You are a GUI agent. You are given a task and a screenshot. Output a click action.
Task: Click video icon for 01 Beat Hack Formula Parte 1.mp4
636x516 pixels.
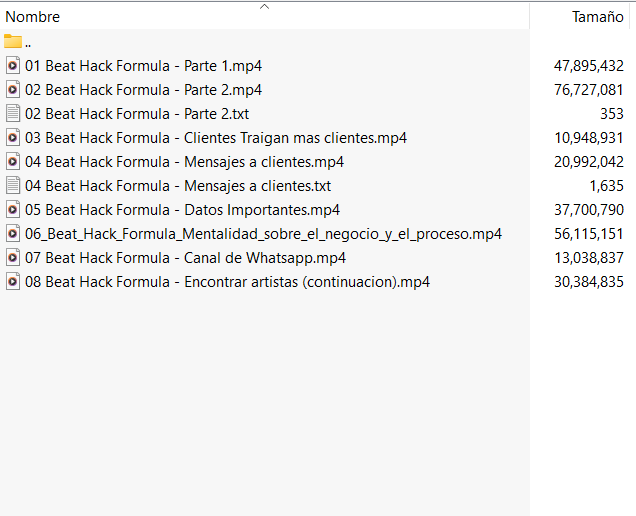(x=13, y=66)
